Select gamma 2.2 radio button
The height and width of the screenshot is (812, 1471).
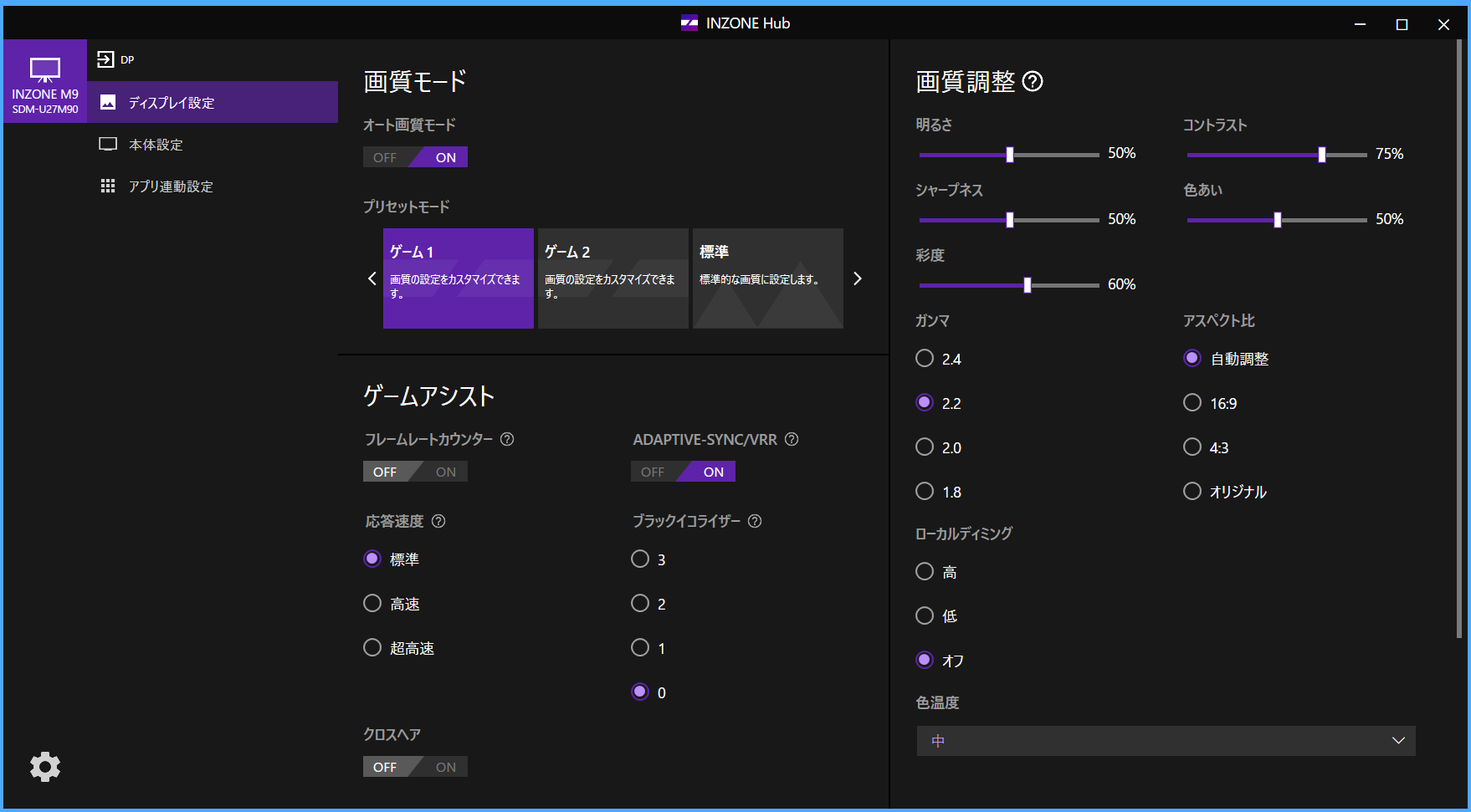[925, 402]
